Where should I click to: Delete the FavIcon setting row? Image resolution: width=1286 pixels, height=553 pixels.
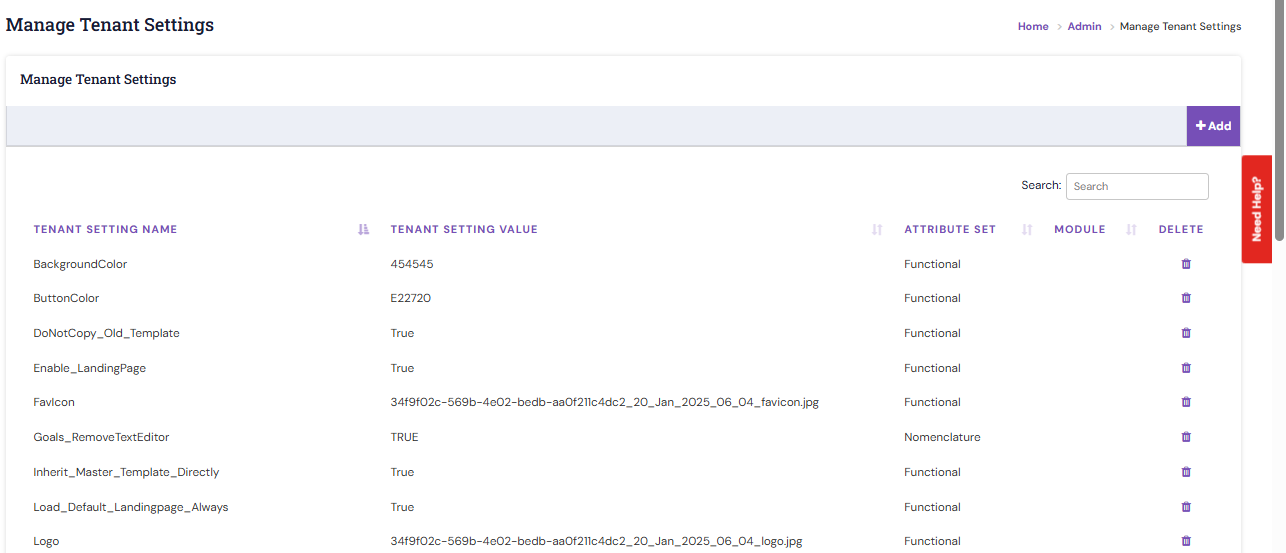pos(1186,402)
